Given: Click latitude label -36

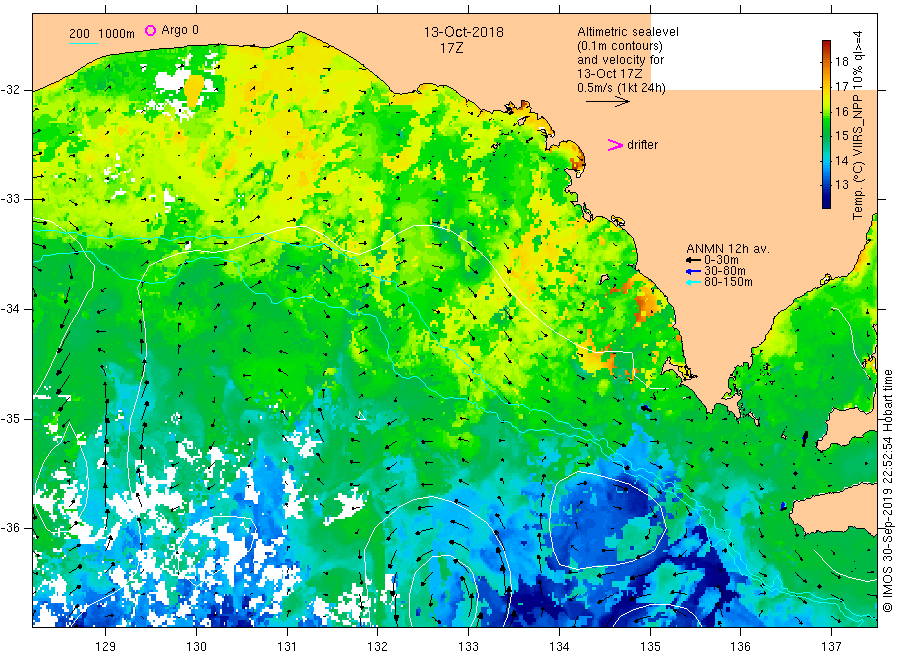Looking at the screenshot, I should [x=10, y=528].
